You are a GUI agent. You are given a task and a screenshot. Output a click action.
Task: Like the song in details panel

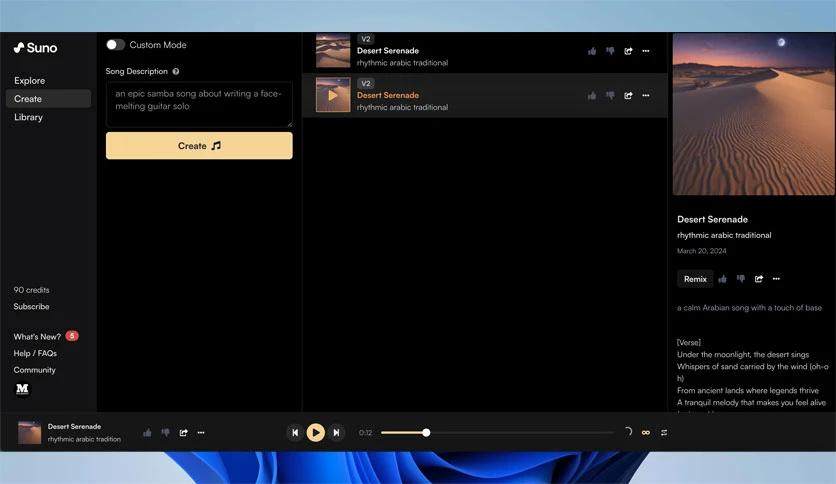coord(722,279)
